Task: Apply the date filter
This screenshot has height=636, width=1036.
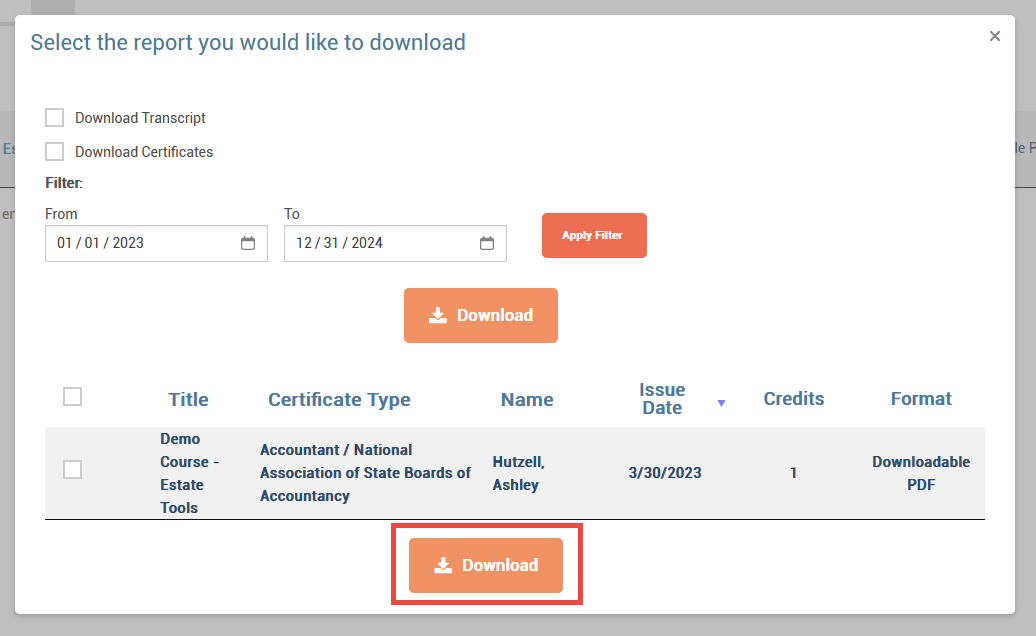Action: click(x=594, y=235)
